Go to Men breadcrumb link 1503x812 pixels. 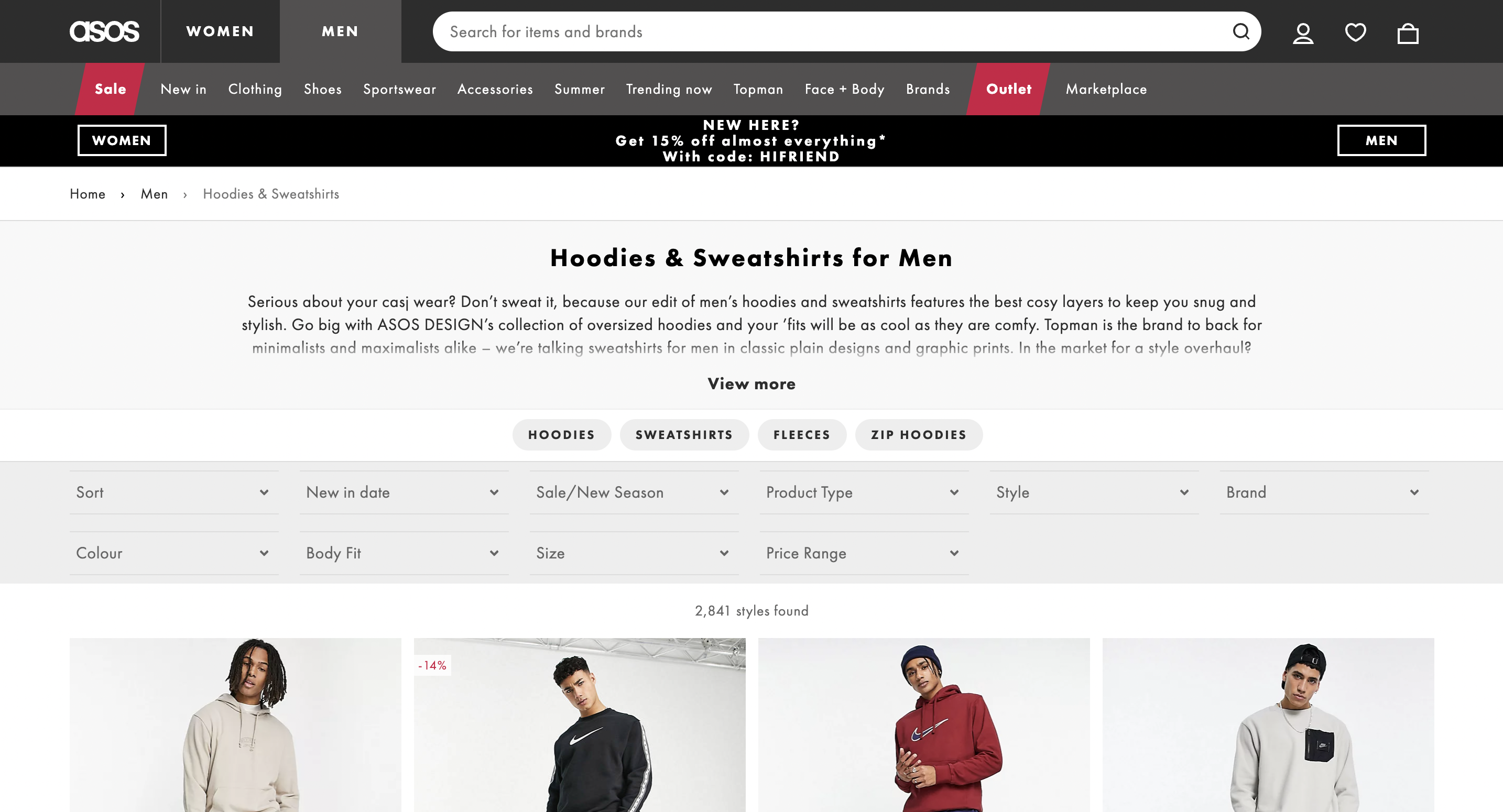(x=154, y=194)
